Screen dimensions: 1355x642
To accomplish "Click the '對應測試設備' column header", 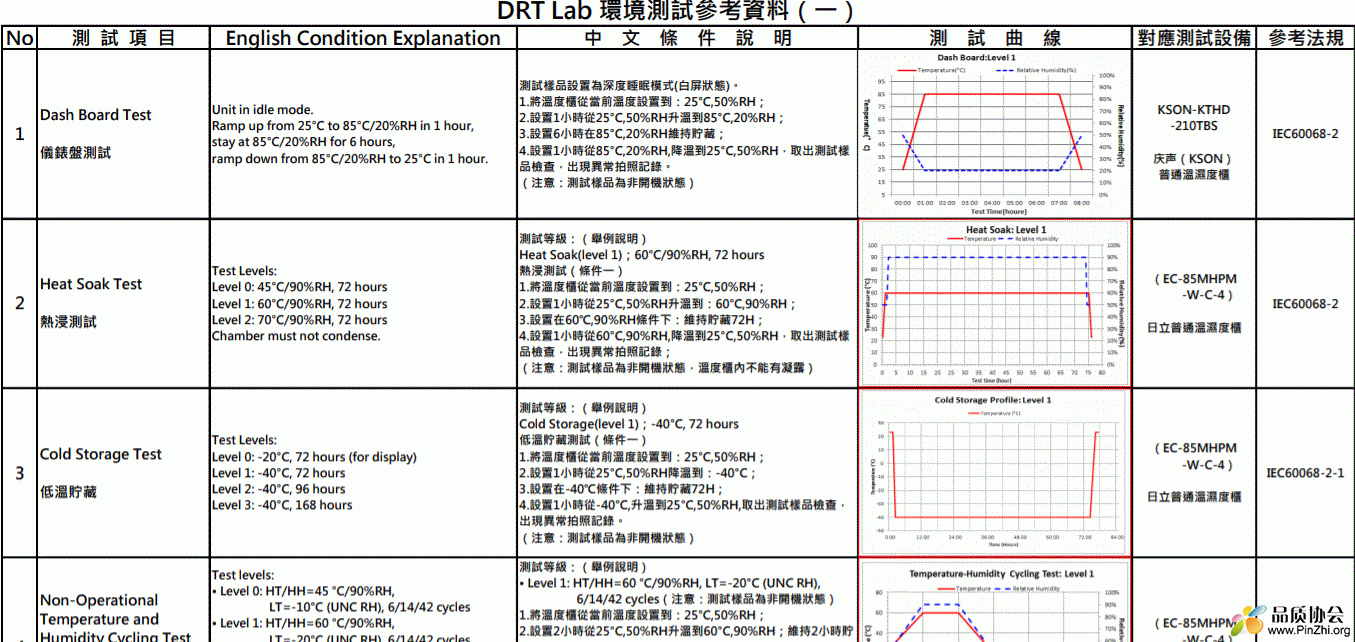I will 1194,38.
